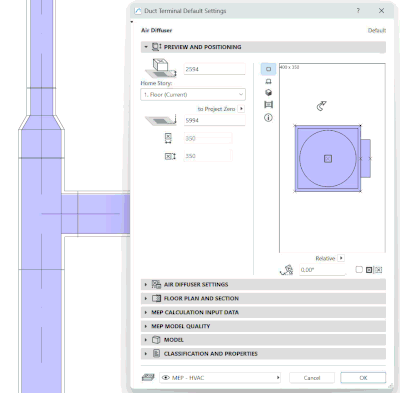Click the dialog's title bar app icon
The width and height of the screenshot is (400, 393).
[138, 11]
